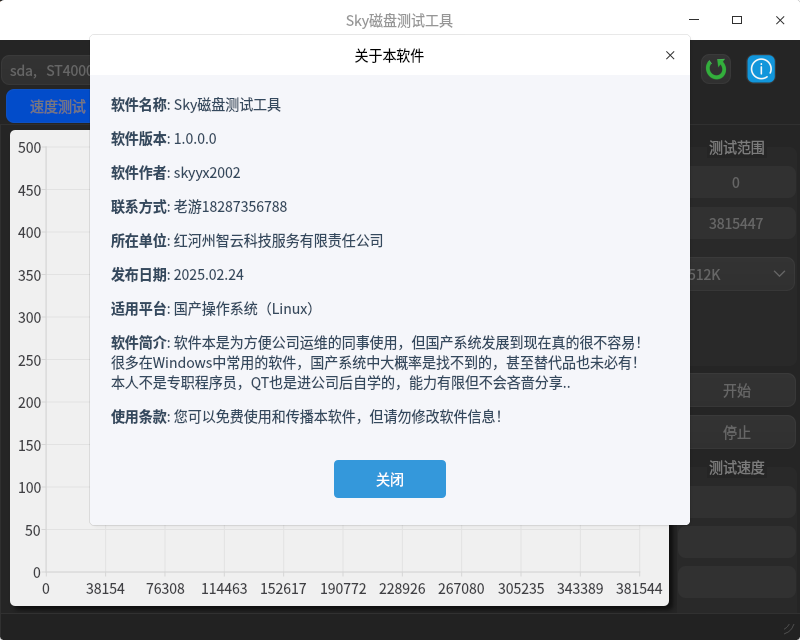Close the 关于本软件 dialog with X
The width and height of the screenshot is (800, 640).
tap(670, 56)
